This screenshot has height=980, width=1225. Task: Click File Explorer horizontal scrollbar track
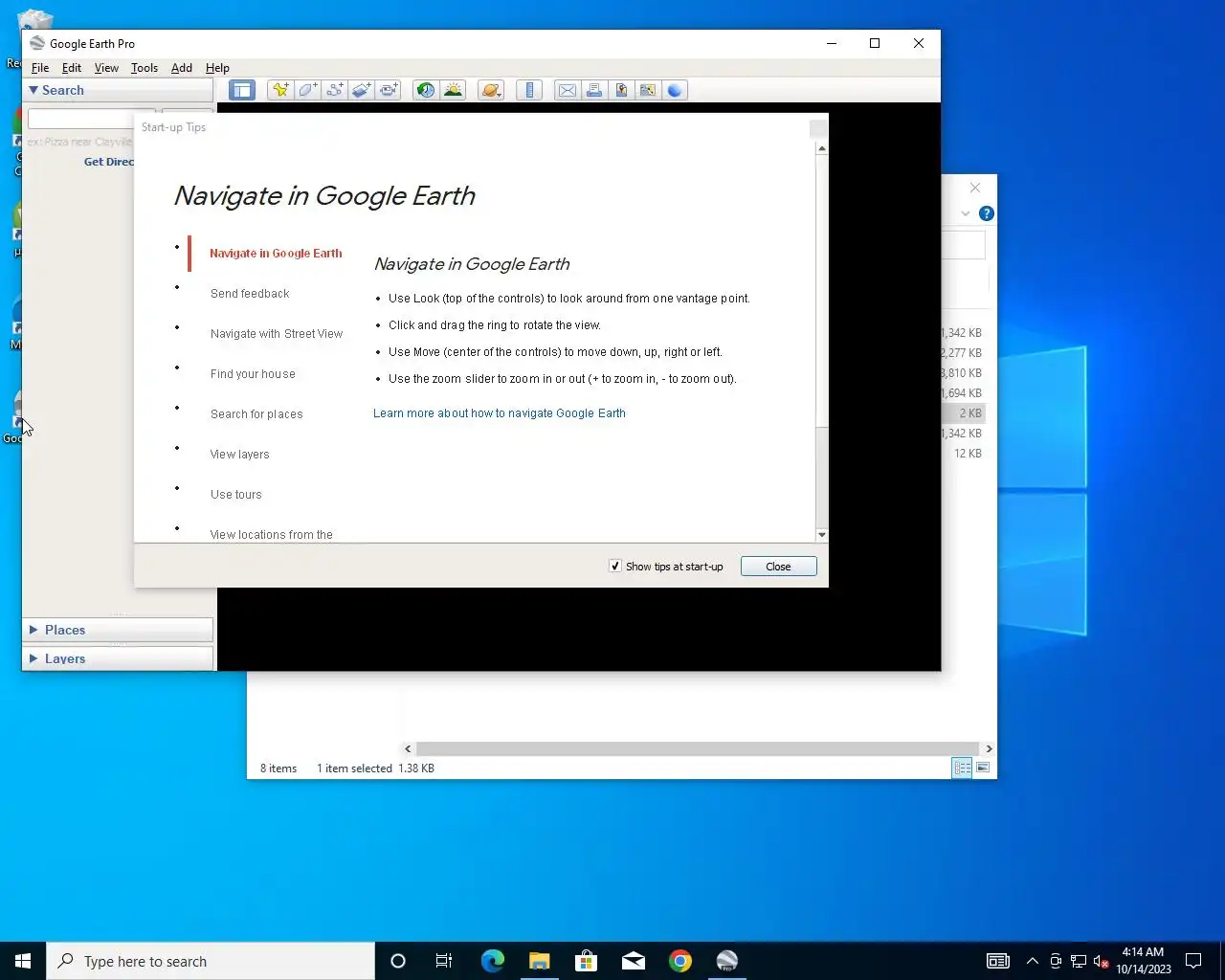pyautogui.click(x=698, y=748)
